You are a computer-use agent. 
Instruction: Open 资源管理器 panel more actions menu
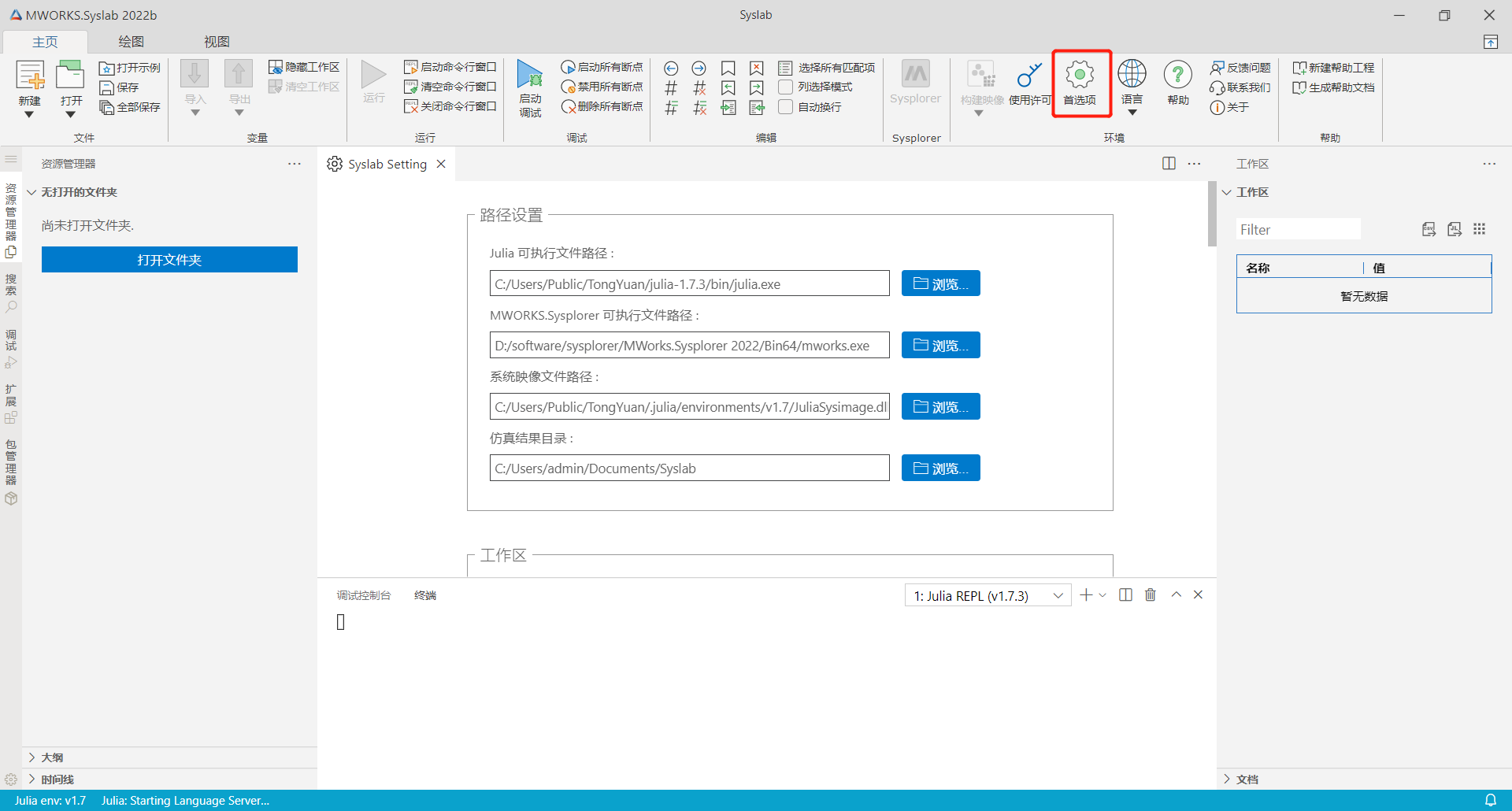click(x=295, y=164)
